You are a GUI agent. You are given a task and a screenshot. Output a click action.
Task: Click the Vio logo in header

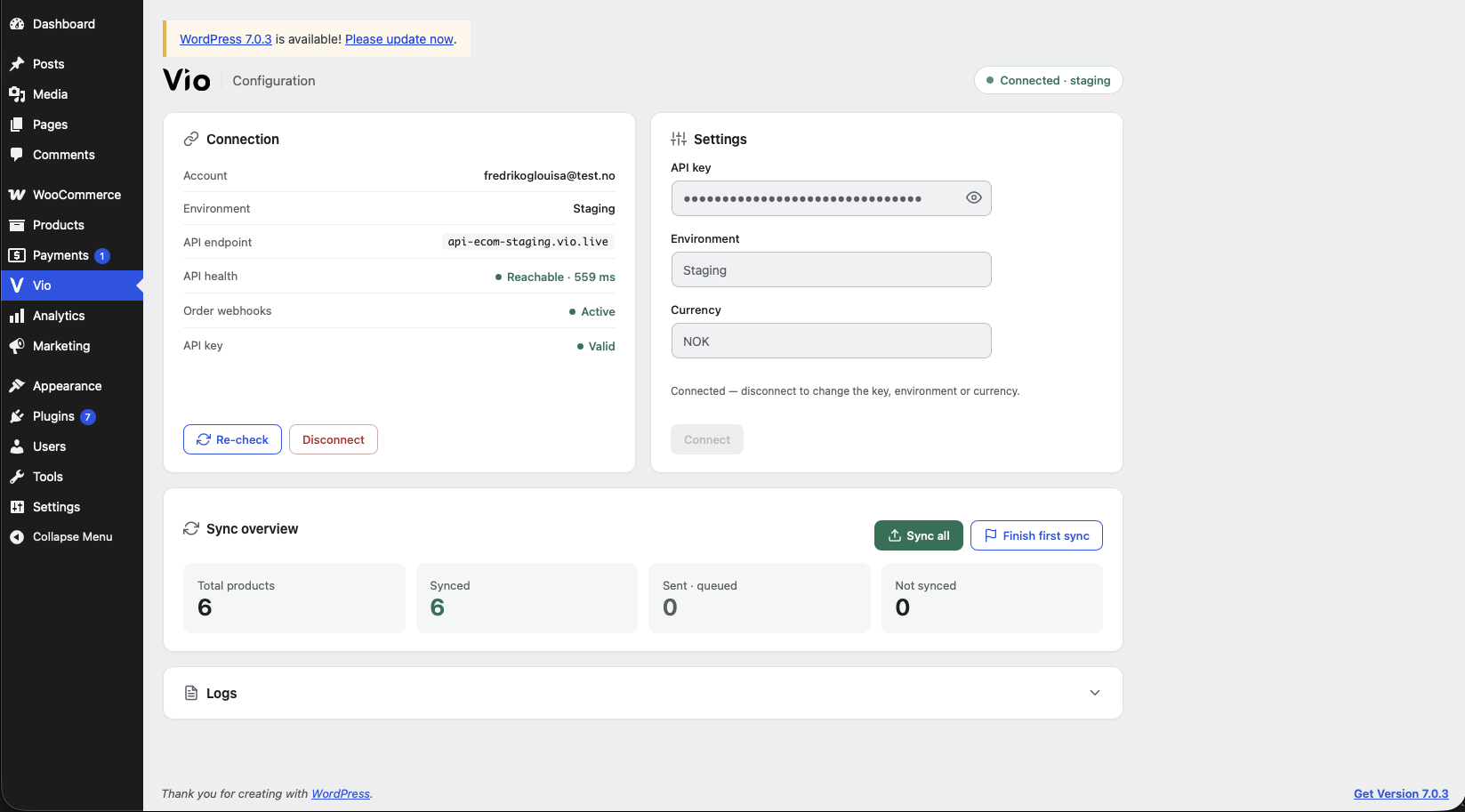point(187,80)
